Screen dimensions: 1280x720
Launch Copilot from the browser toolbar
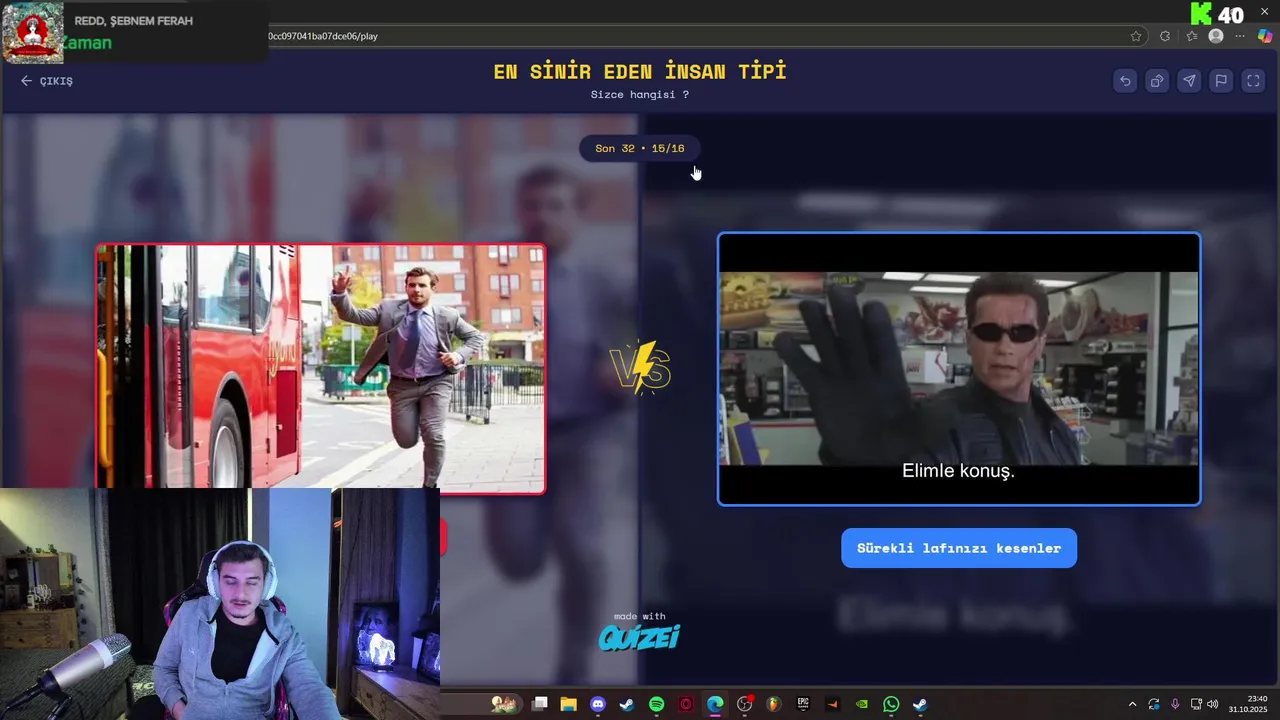1265,36
